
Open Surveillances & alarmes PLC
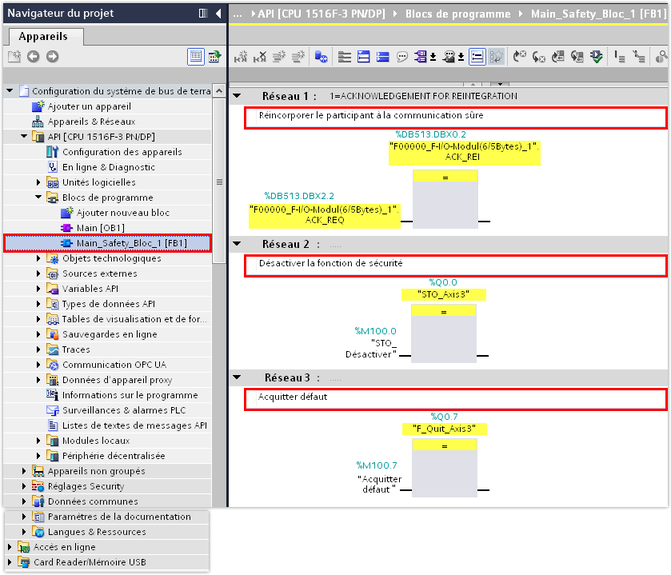pos(123,410)
